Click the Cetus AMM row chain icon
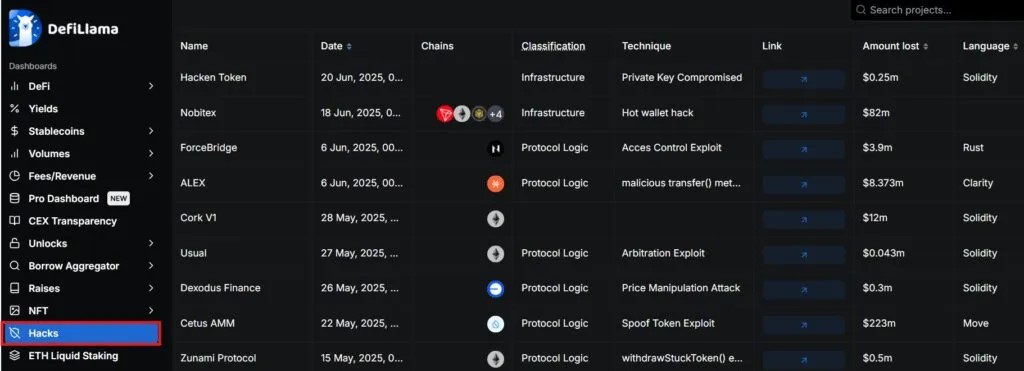Viewport: 1024px width, 371px height. [496, 323]
